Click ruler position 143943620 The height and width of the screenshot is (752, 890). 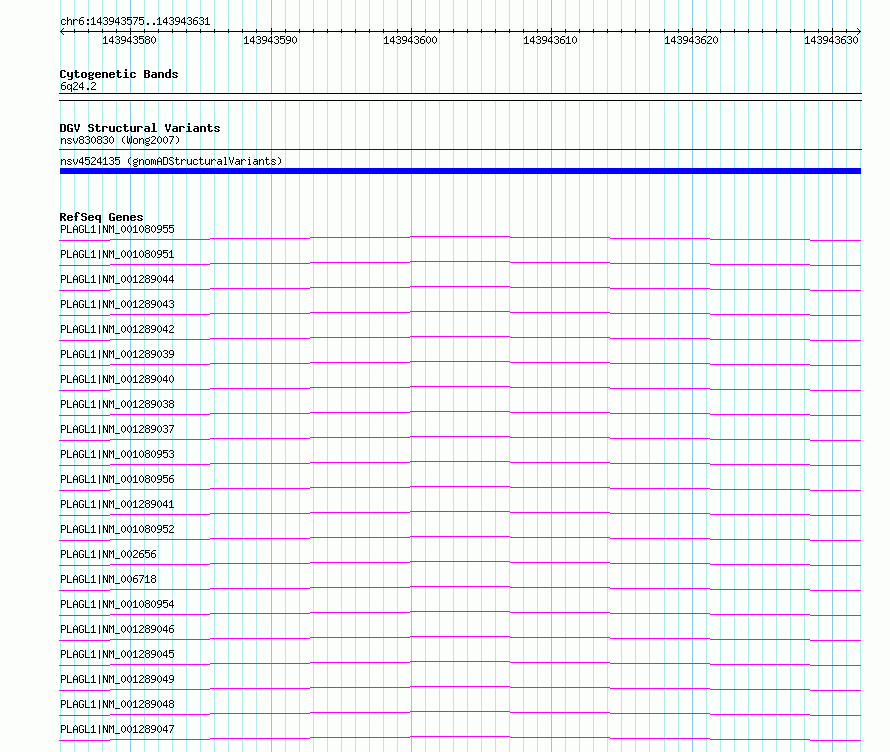click(x=691, y=40)
